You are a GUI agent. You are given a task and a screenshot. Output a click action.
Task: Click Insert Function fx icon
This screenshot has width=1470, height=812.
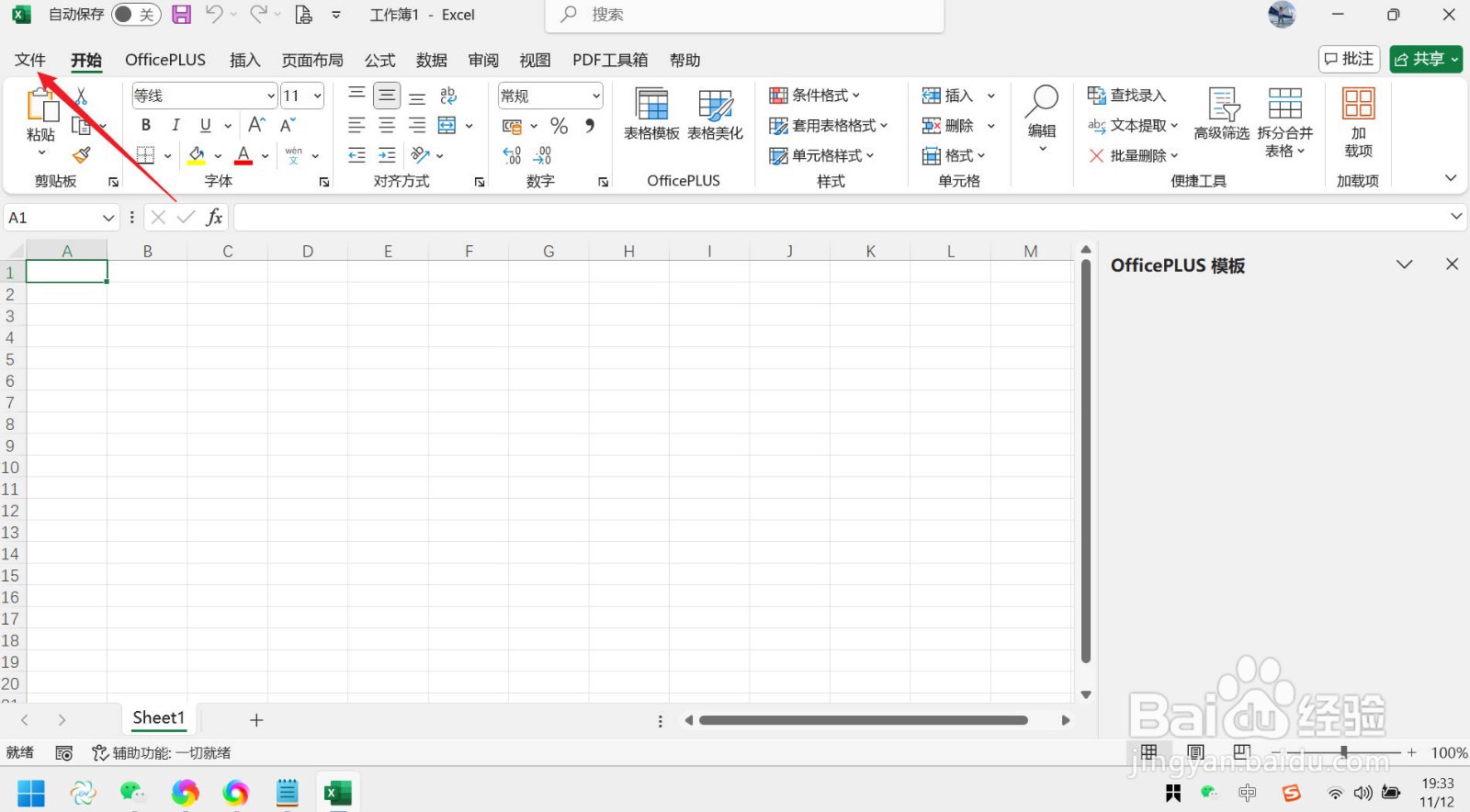click(x=214, y=217)
